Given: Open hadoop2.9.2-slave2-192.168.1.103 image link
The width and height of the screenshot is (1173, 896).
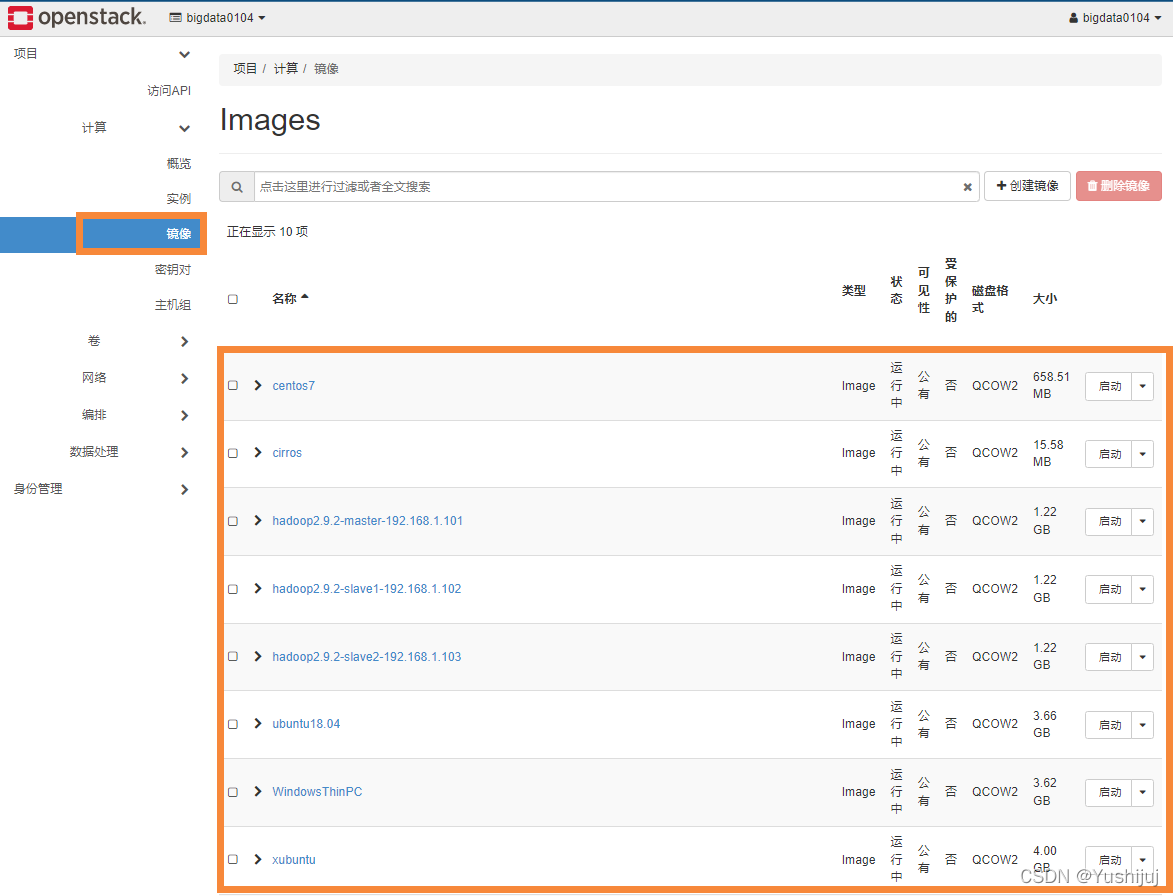Looking at the screenshot, I should tap(367, 657).
